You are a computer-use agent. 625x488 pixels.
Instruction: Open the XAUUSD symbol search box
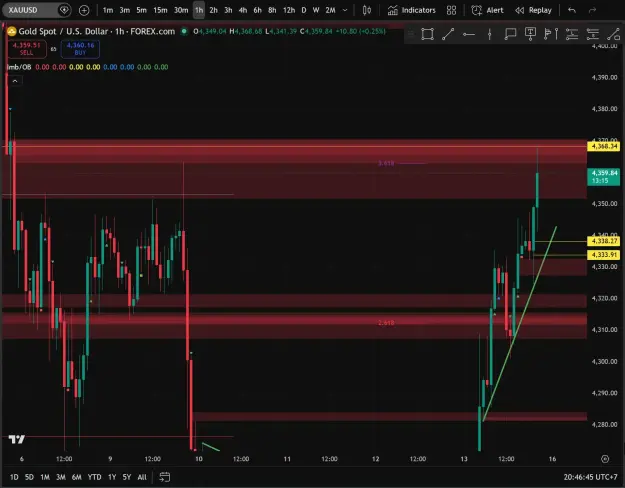tap(37, 10)
